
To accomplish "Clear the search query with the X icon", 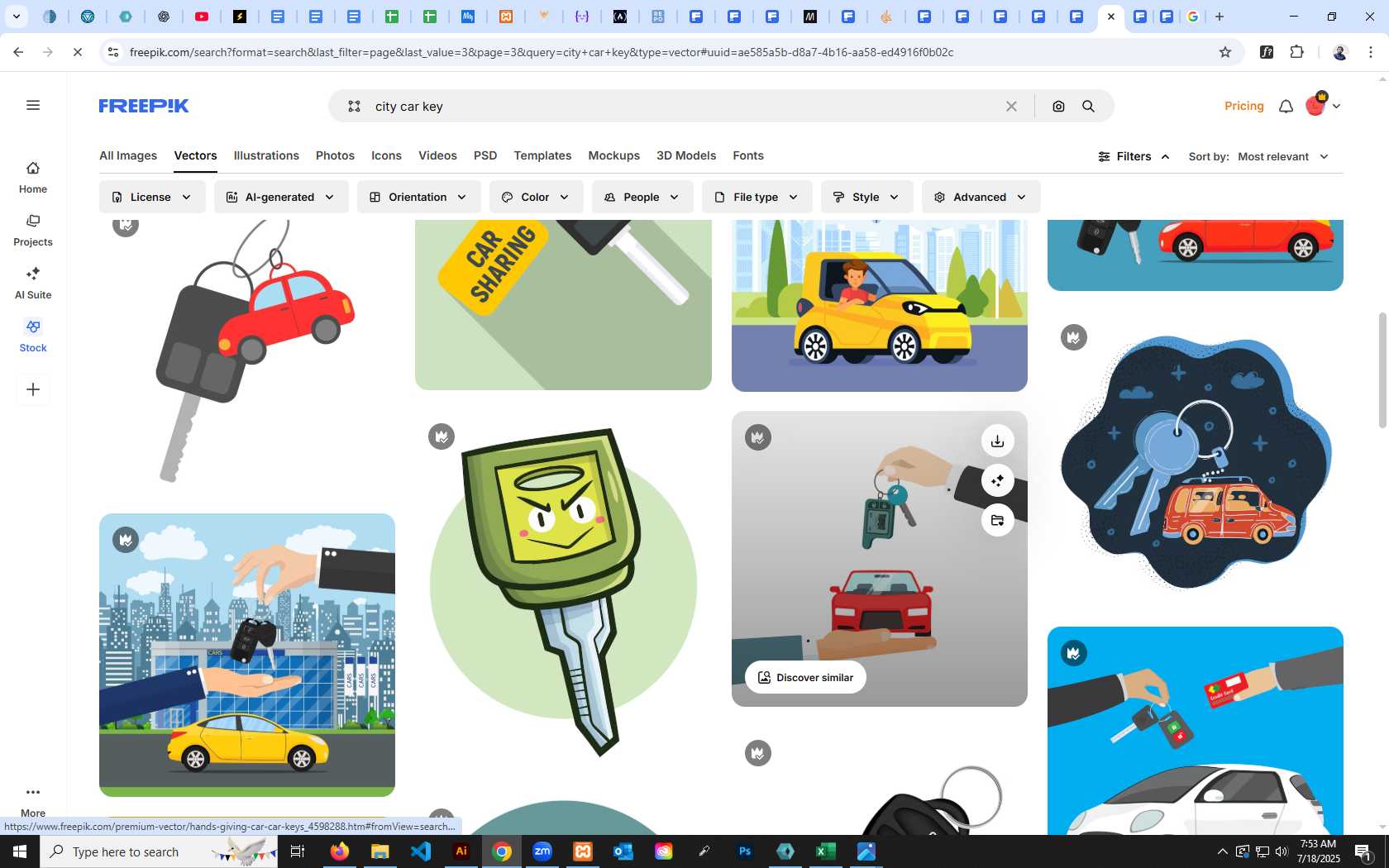I will pos(1011,106).
